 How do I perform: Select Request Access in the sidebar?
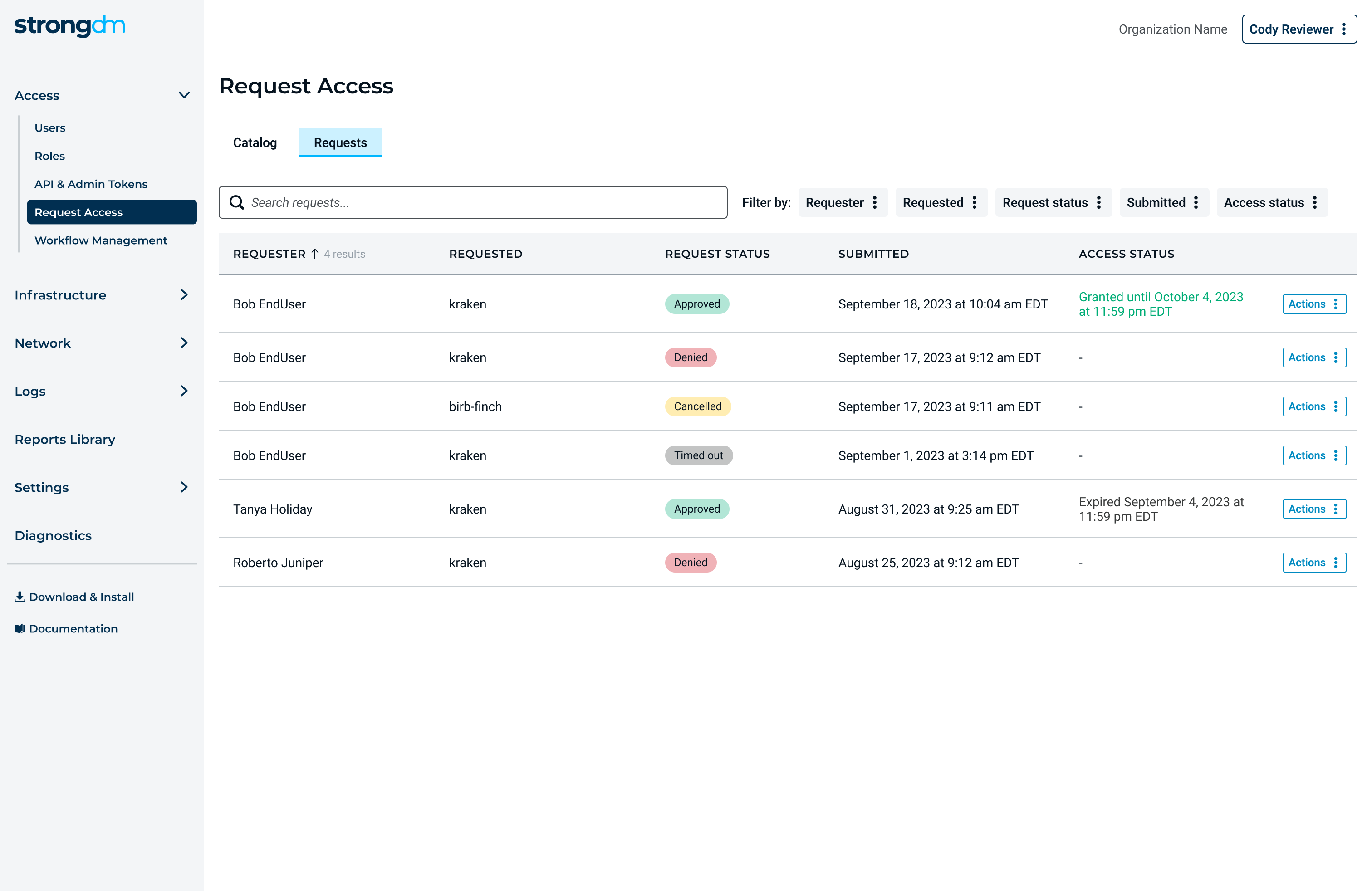point(112,211)
